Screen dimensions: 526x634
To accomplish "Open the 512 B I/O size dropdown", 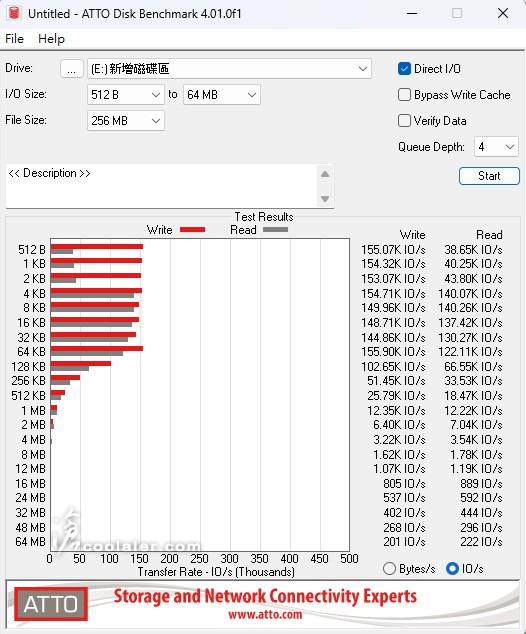I will (x=126, y=95).
